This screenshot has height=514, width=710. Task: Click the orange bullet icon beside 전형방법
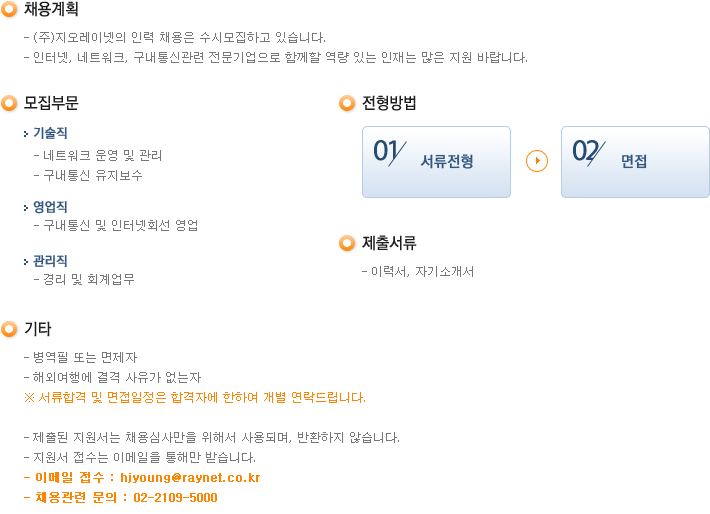coord(347,103)
